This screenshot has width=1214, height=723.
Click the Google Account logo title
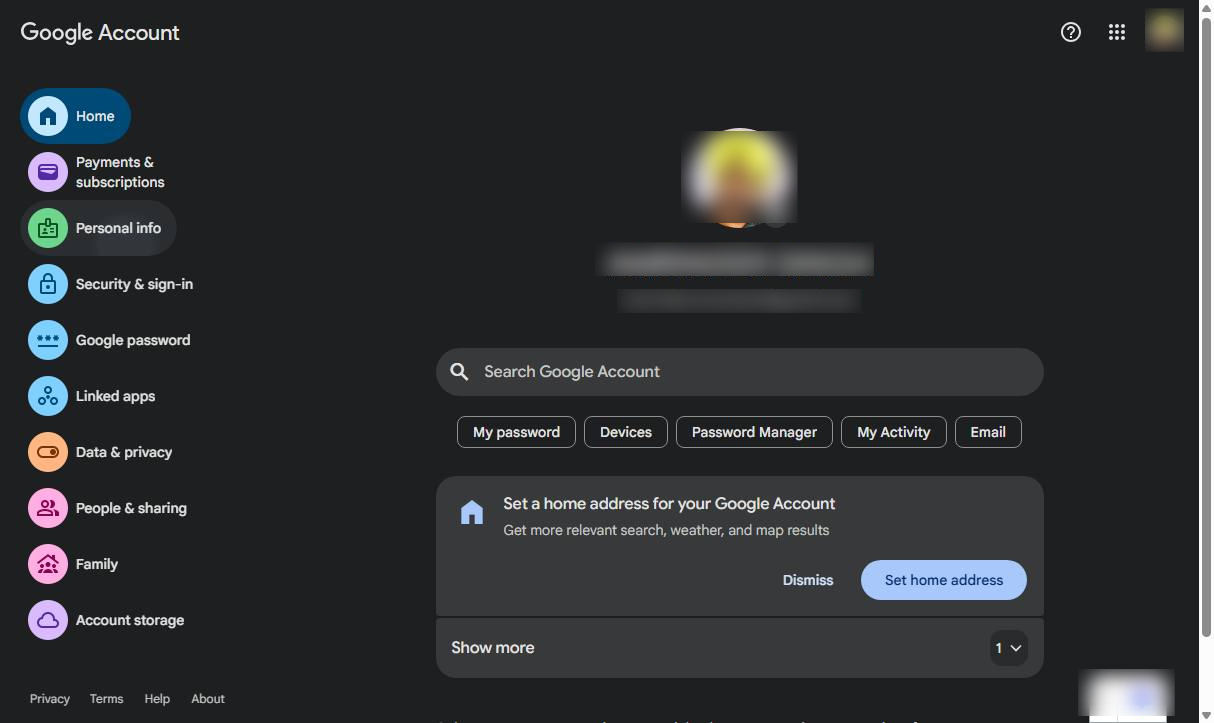tap(100, 32)
